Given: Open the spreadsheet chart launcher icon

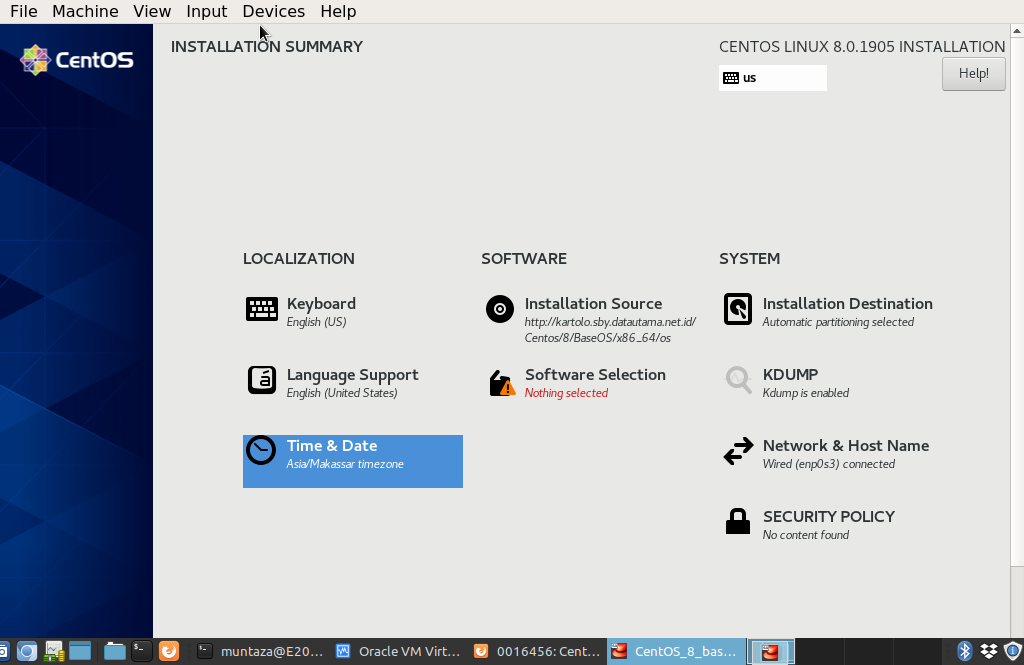Looking at the screenshot, I should [x=54, y=651].
